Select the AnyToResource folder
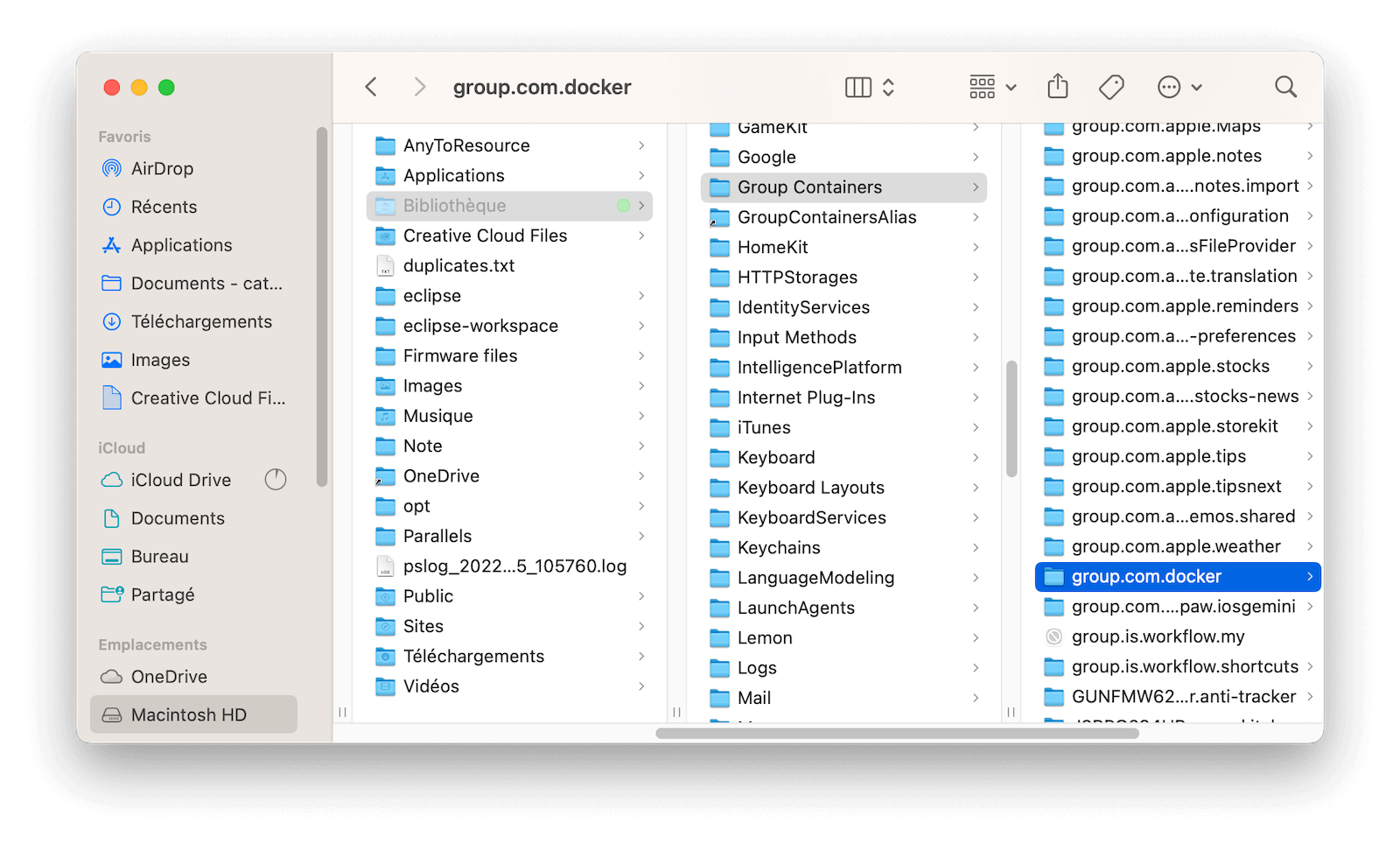The image size is (1400, 844). tap(509, 145)
